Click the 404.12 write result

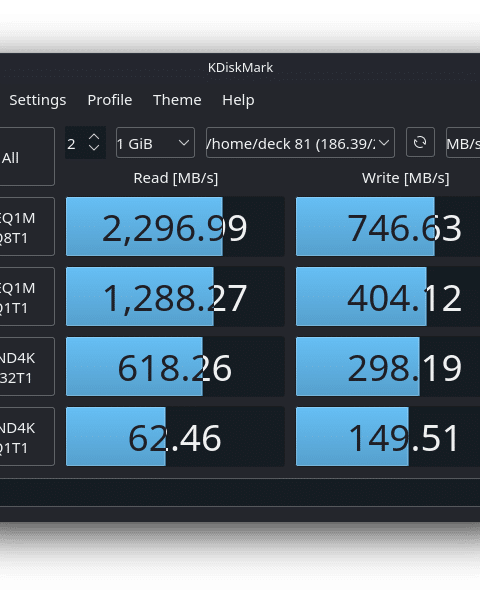pos(388,296)
